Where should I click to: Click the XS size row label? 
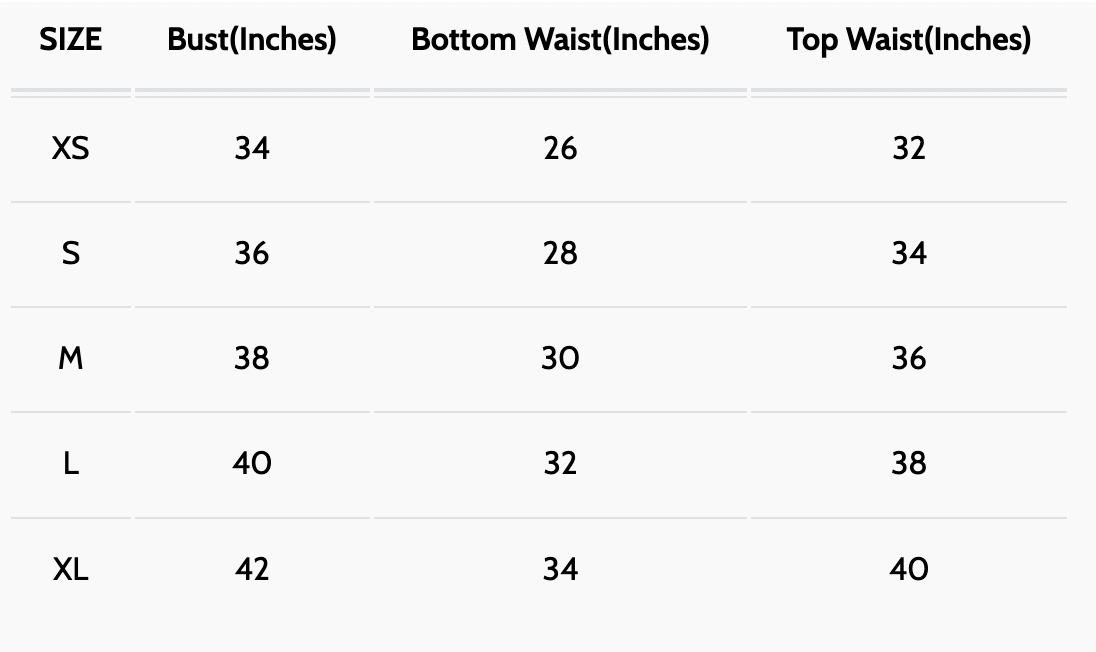pyautogui.click(x=71, y=149)
